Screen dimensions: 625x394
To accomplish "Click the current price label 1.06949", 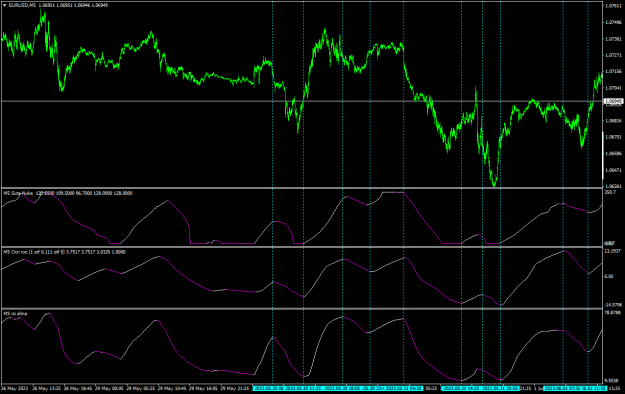I will 613,101.
